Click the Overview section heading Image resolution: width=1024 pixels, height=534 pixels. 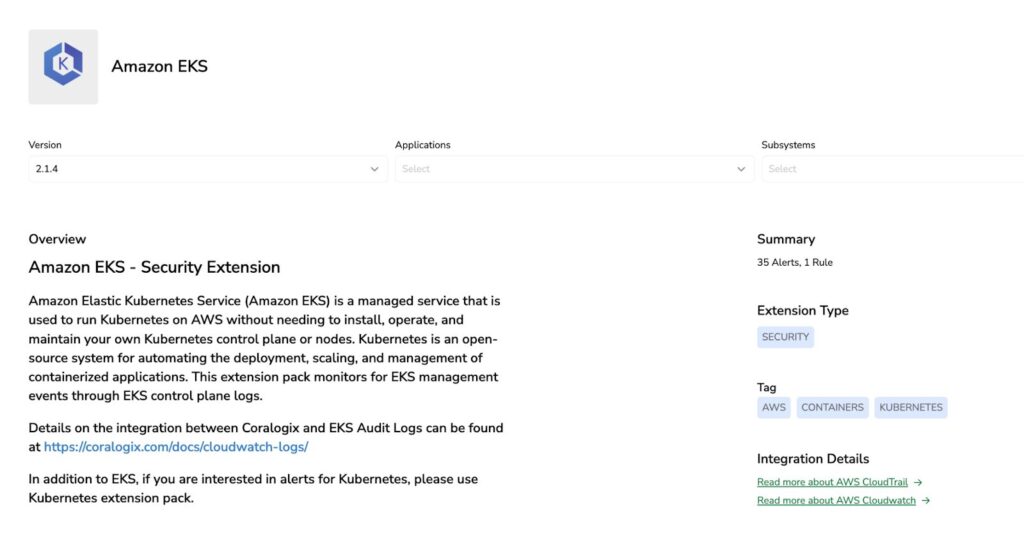coord(57,239)
